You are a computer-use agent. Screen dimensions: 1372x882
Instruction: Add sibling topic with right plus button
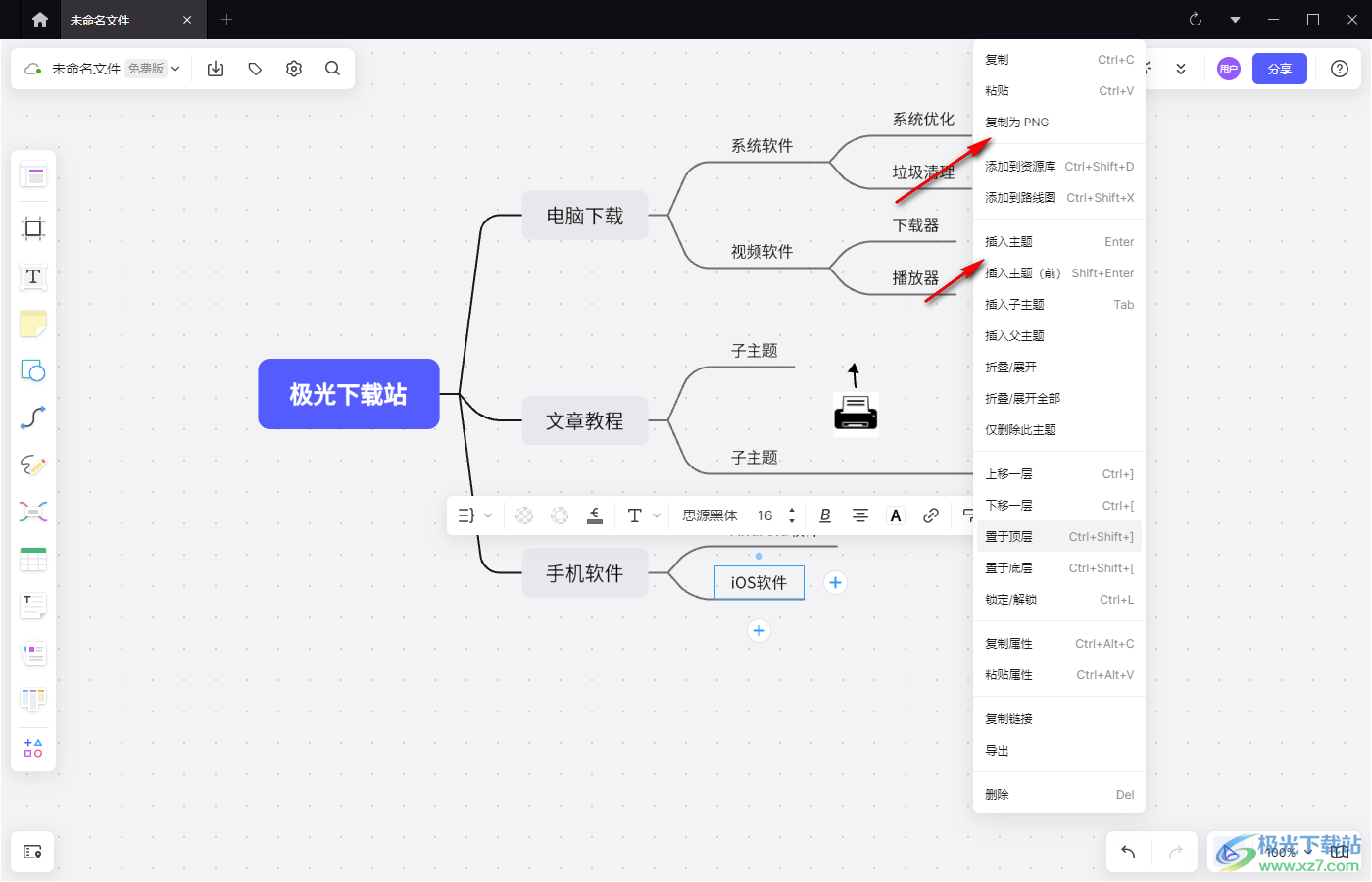(x=835, y=582)
